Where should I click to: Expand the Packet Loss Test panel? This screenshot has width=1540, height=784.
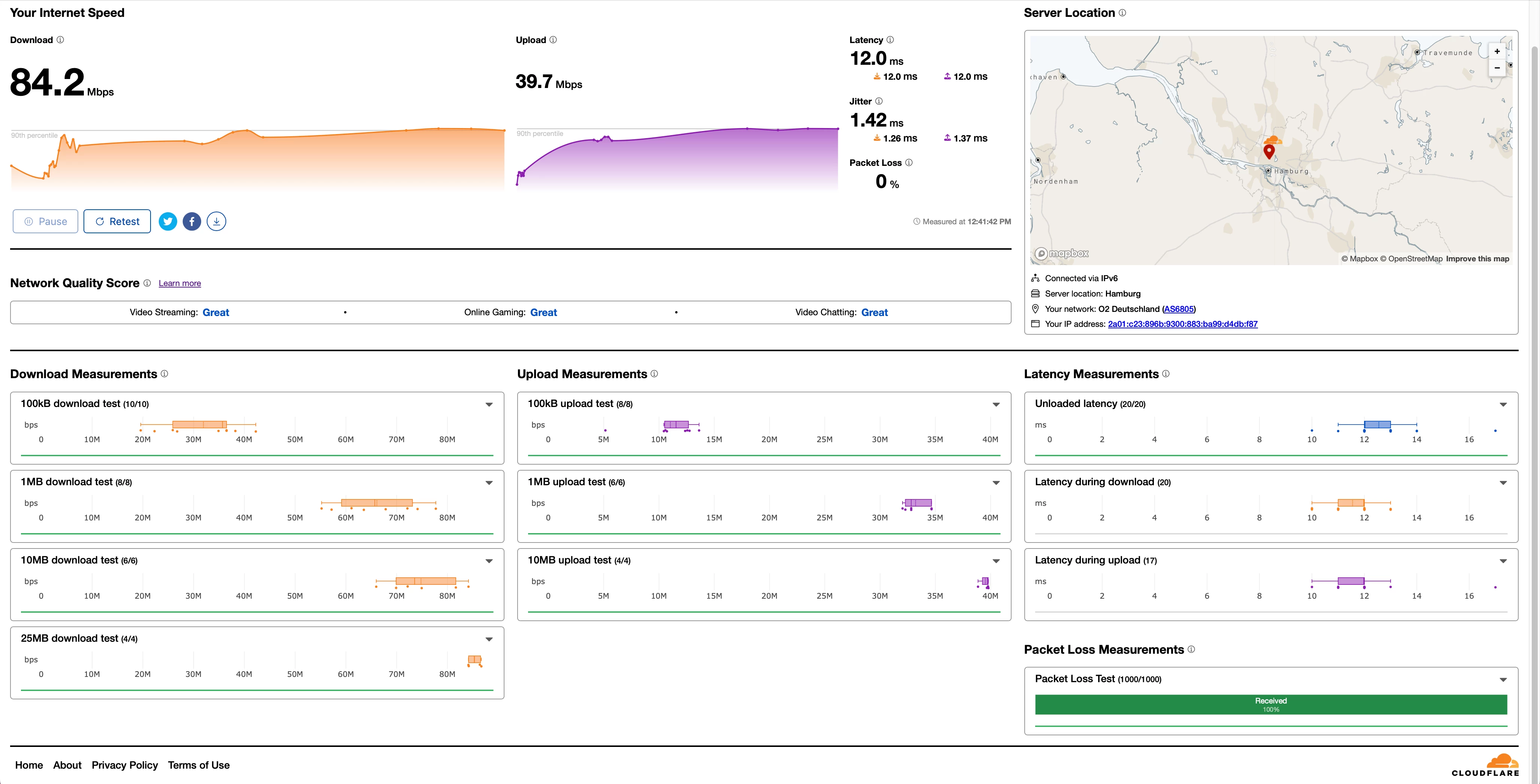[1503, 680]
